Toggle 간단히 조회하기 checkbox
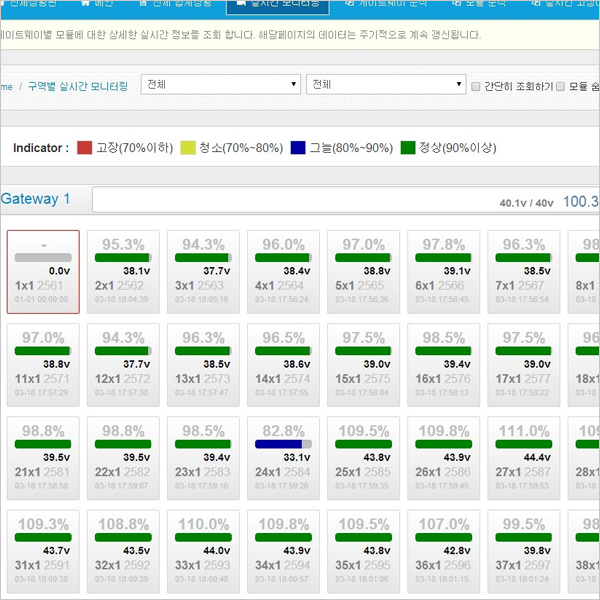Image resolution: width=600 pixels, height=600 pixels. click(475, 86)
